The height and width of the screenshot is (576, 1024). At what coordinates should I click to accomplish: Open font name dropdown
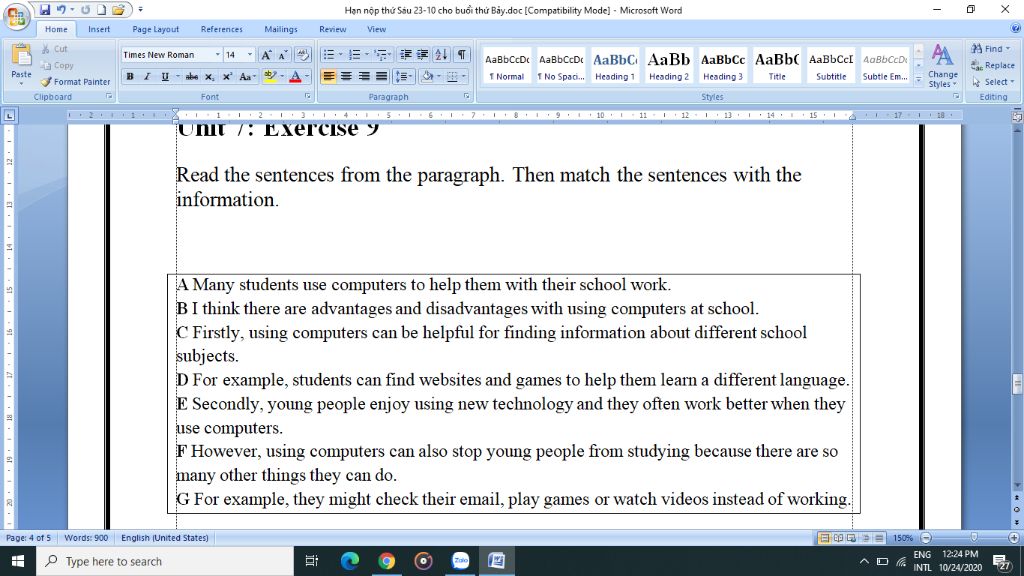pyautogui.click(x=217, y=55)
